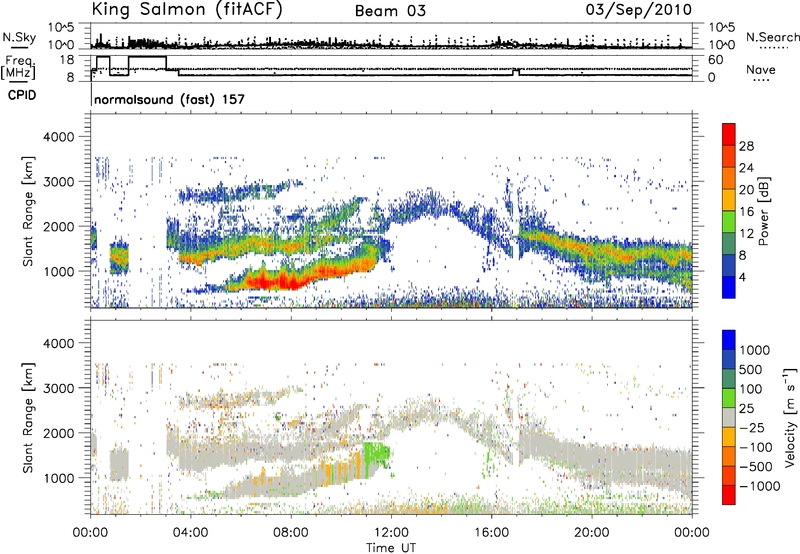Image resolution: width=800 pixels, height=554 pixels.
Task: Click the 'Velocity [m s⁻¹]' color bar label
Action: (x=790, y=417)
